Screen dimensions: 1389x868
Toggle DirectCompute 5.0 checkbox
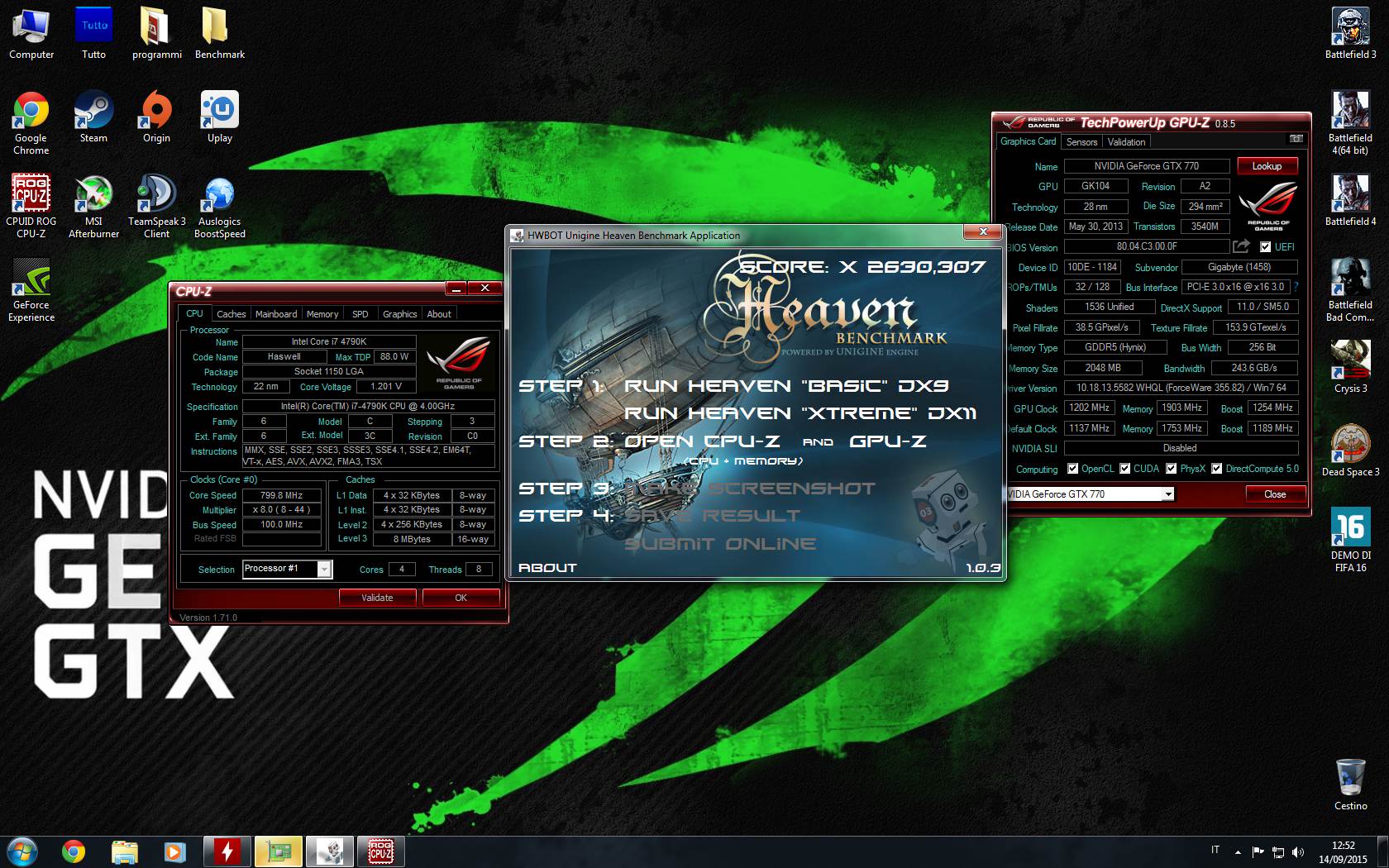tap(1216, 469)
